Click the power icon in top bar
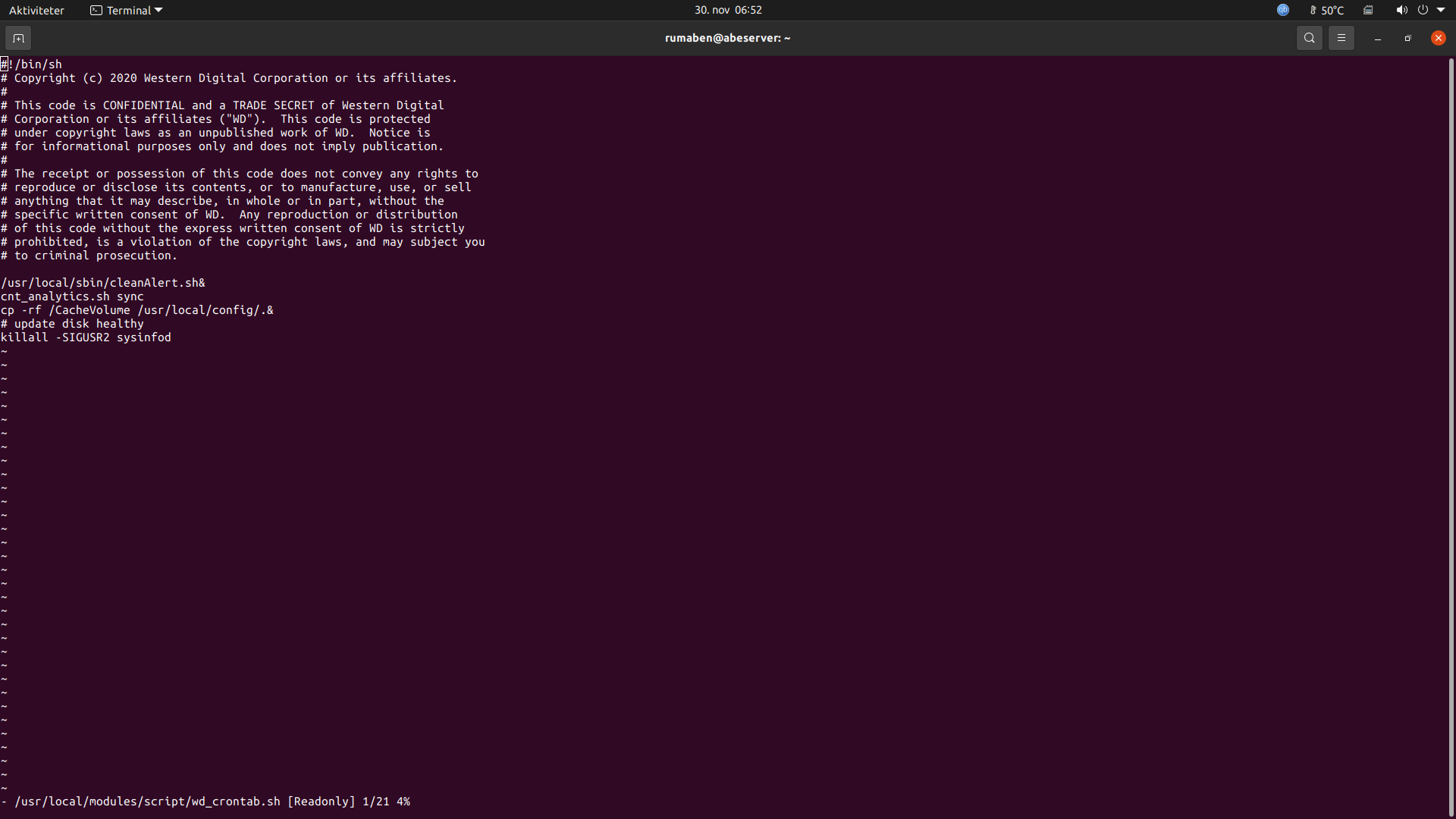 coord(1423,11)
